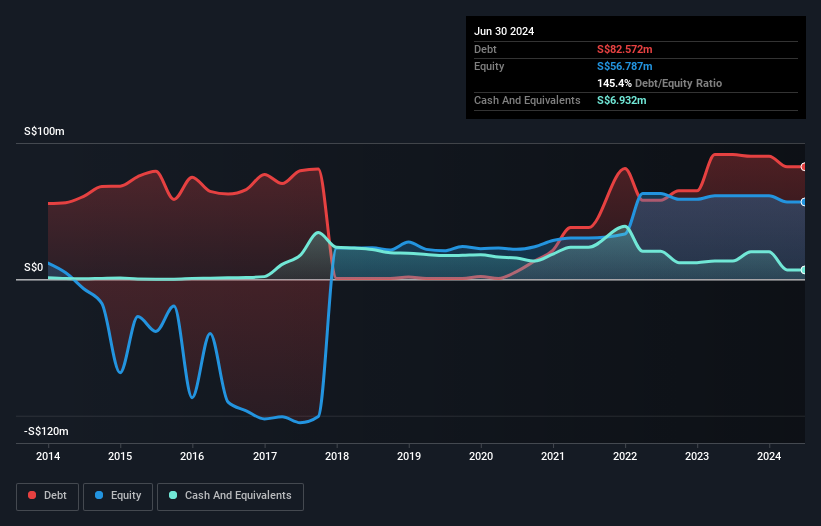Click the 2017 x-axis label

265,456
